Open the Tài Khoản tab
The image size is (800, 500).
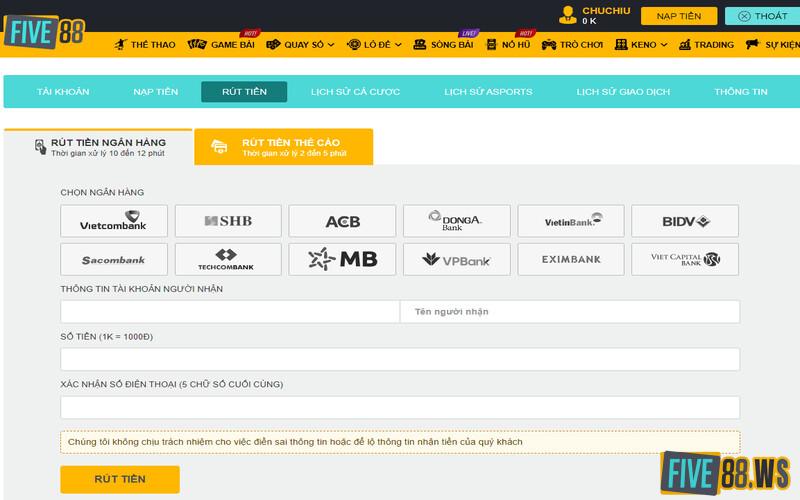(x=63, y=92)
